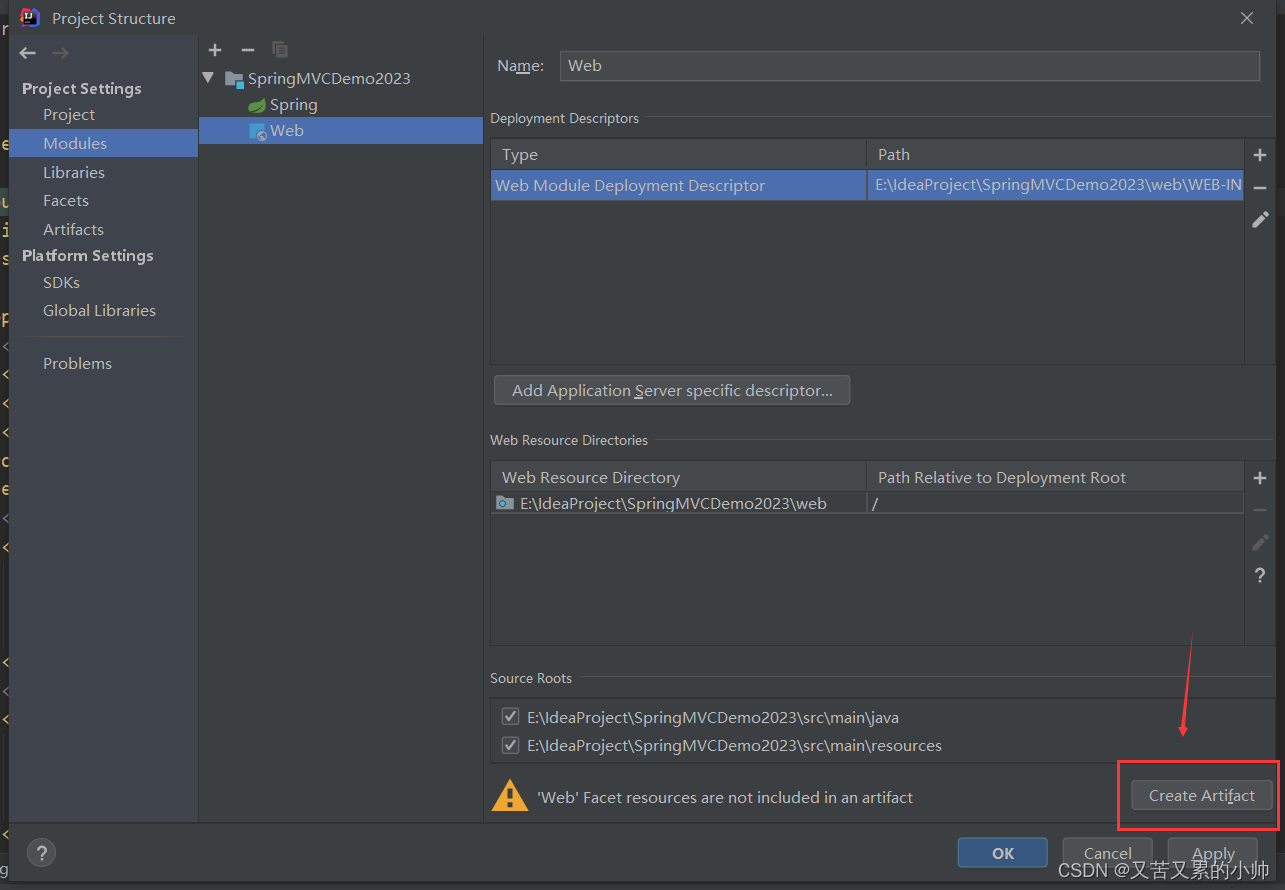Click the copy module icon
The width and height of the screenshot is (1285, 890).
click(x=280, y=50)
